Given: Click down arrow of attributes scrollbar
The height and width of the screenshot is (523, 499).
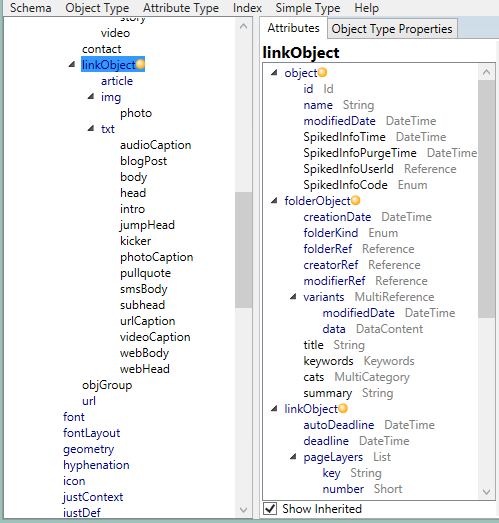Looking at the screenshot, I should tap(486, 492).
